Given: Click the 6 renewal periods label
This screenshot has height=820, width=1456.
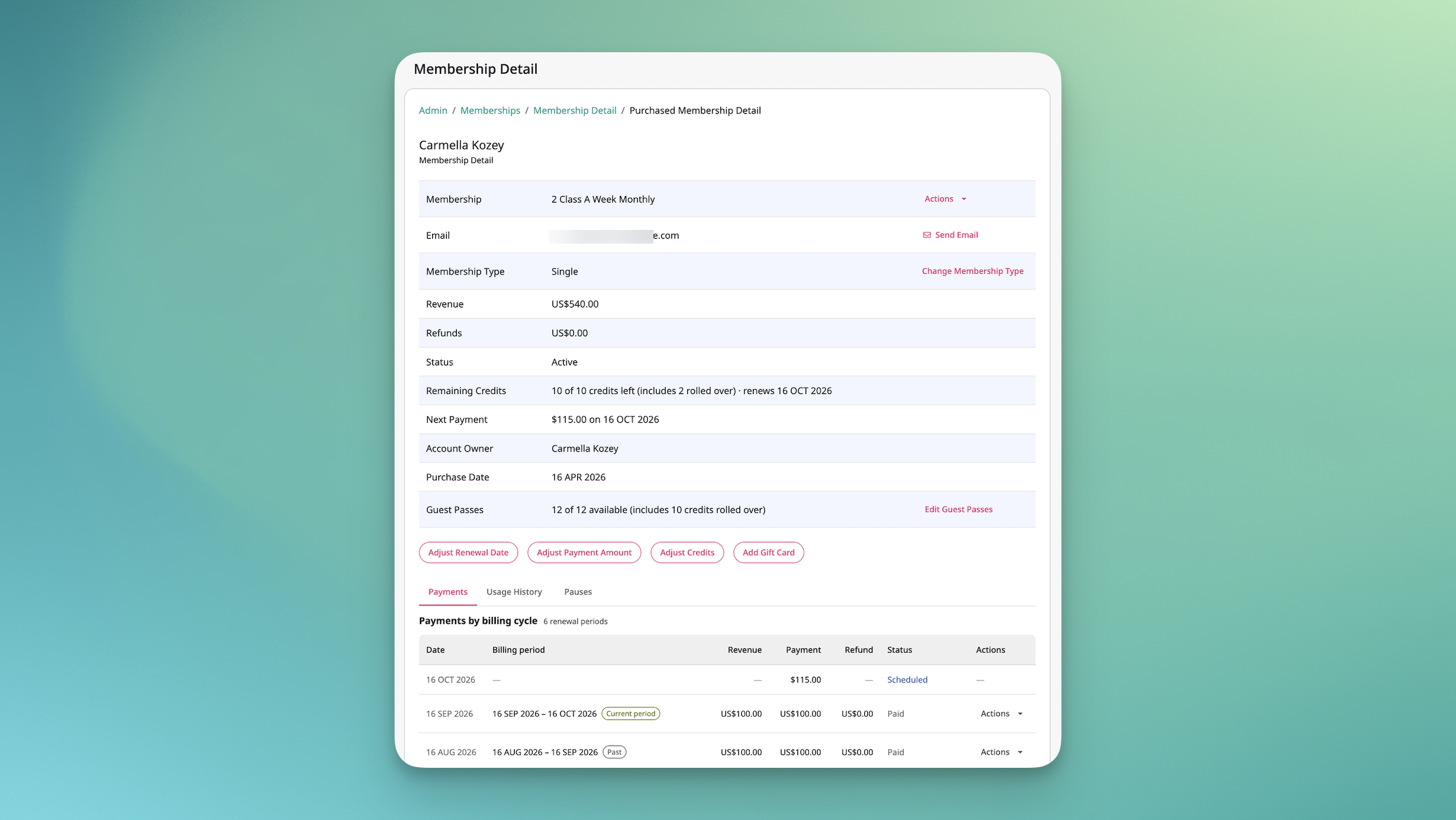Looking at the screenshot, I should (x=575, y=621).
